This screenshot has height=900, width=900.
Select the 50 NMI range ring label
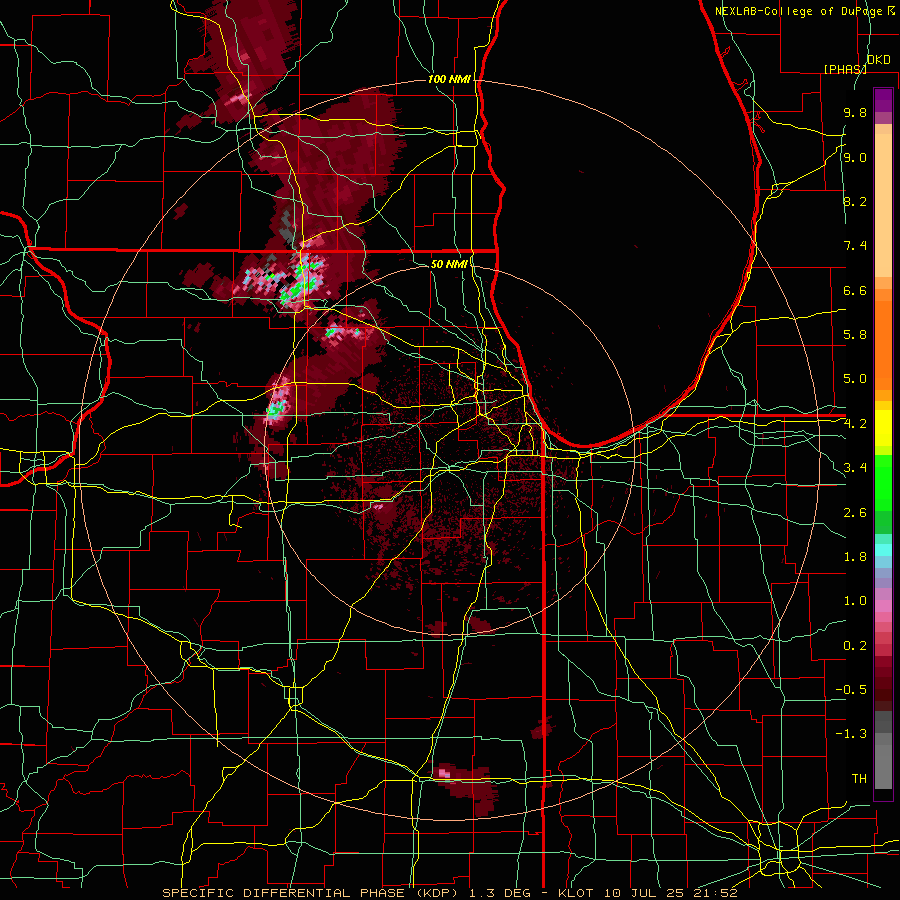click(449, 264)
